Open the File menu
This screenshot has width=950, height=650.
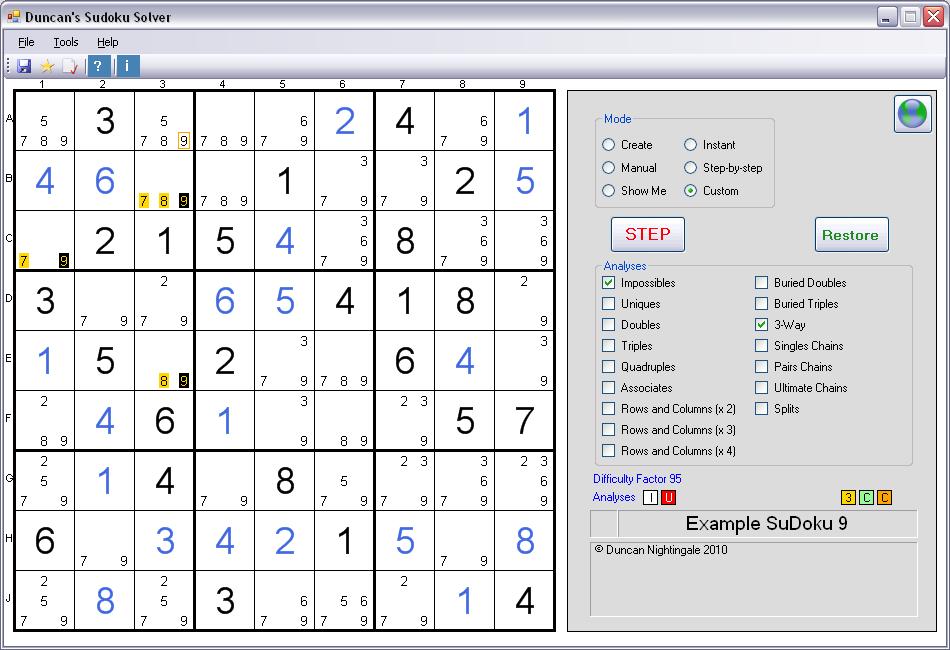(x=26, y=42)
